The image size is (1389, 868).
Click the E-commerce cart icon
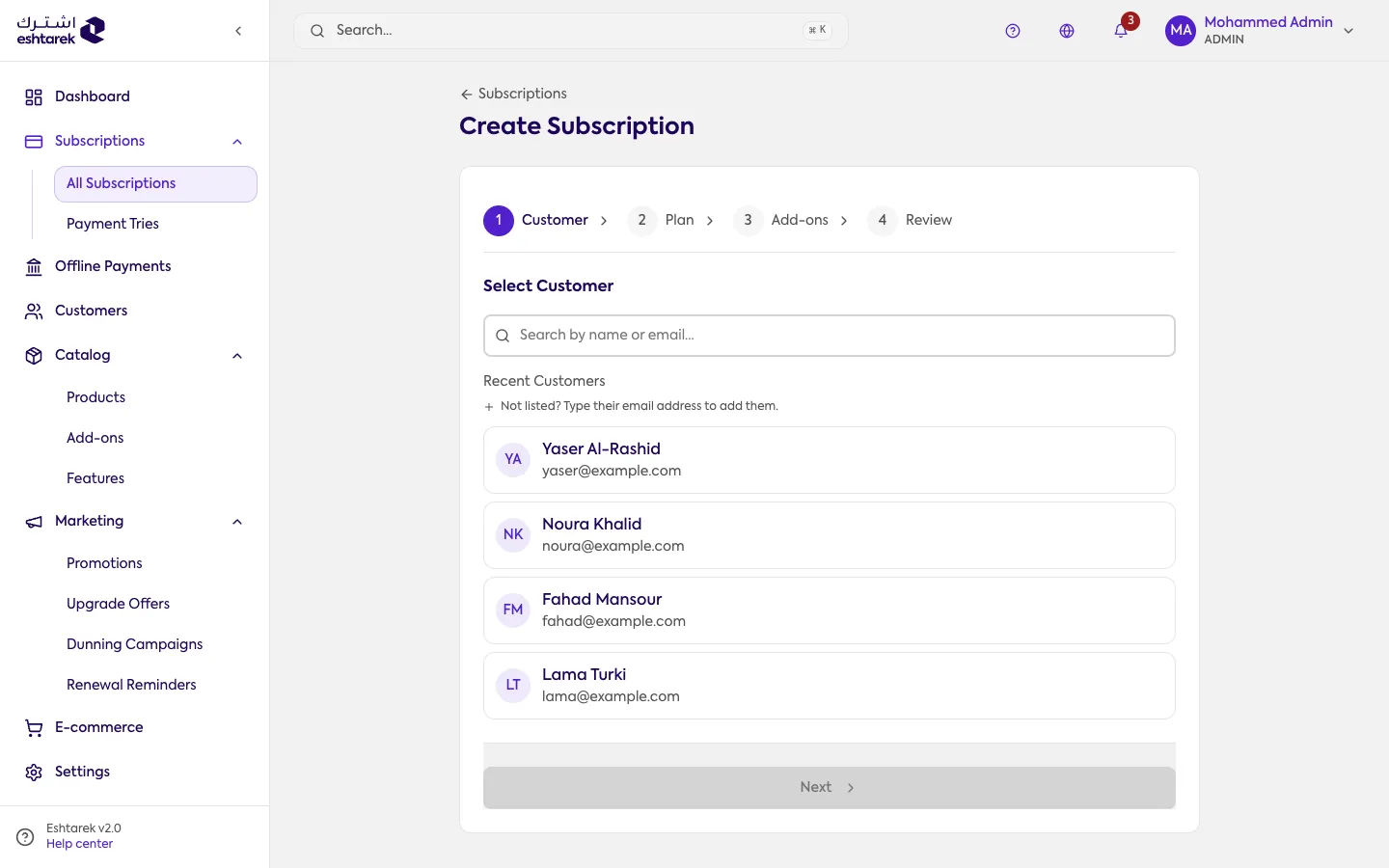(34, 728)
